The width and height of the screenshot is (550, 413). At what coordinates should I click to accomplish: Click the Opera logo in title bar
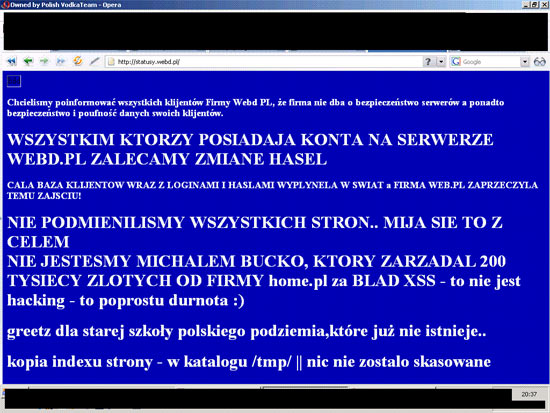click(x=5, y=5)
